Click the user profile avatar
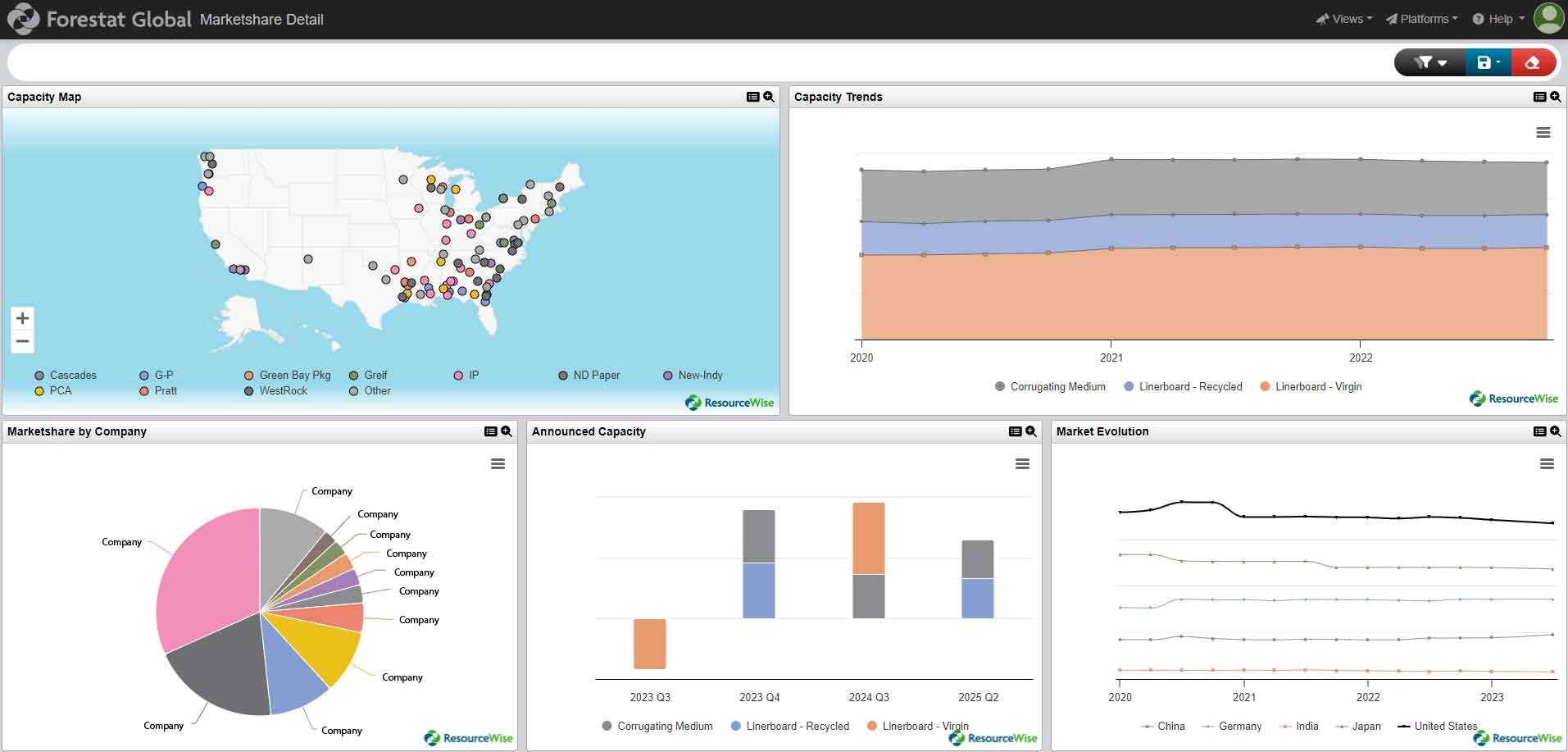 (x=1548, y=18)
